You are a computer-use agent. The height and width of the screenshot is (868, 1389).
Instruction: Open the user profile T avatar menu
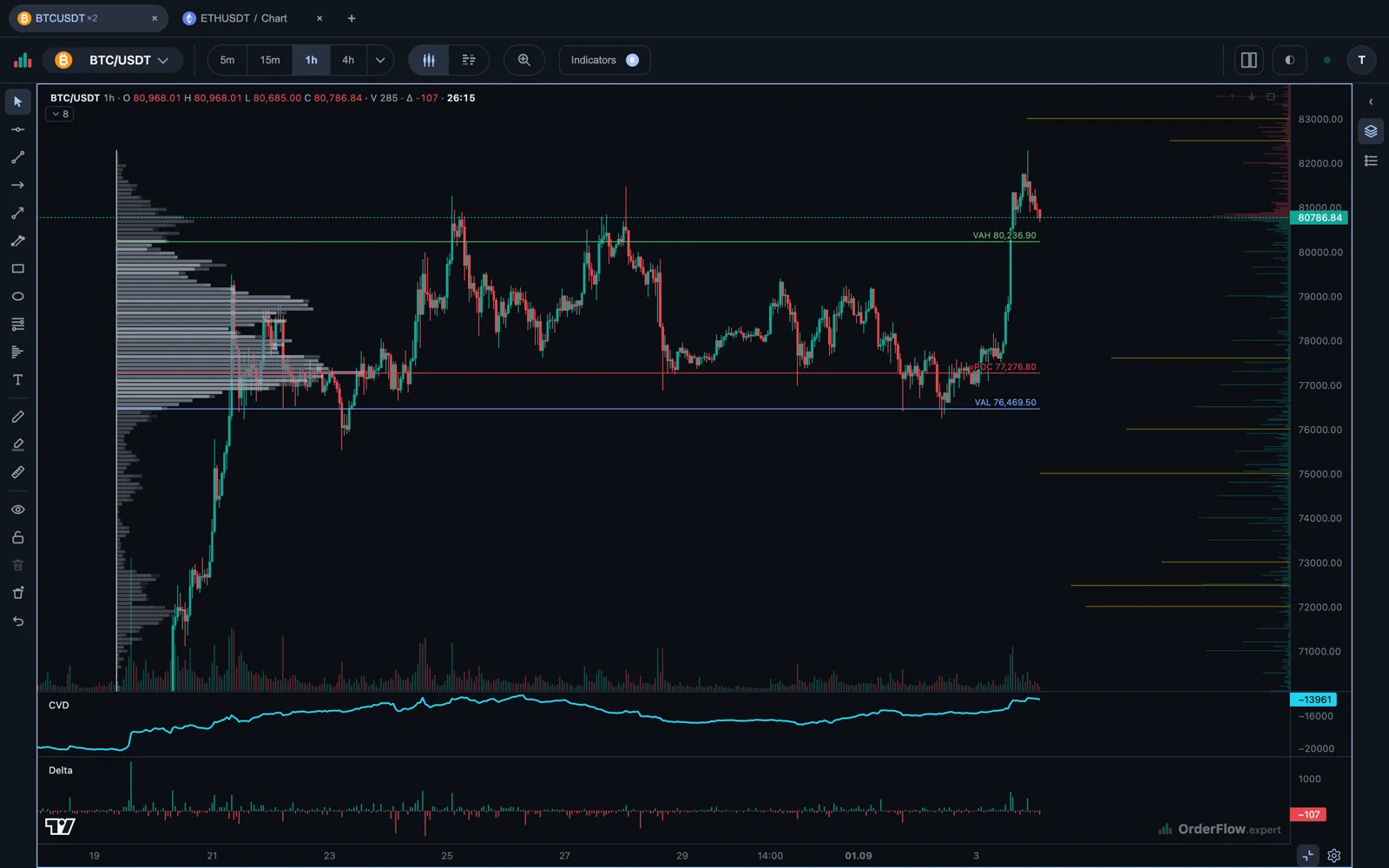pyautogui.click(x=1361, y=60)
